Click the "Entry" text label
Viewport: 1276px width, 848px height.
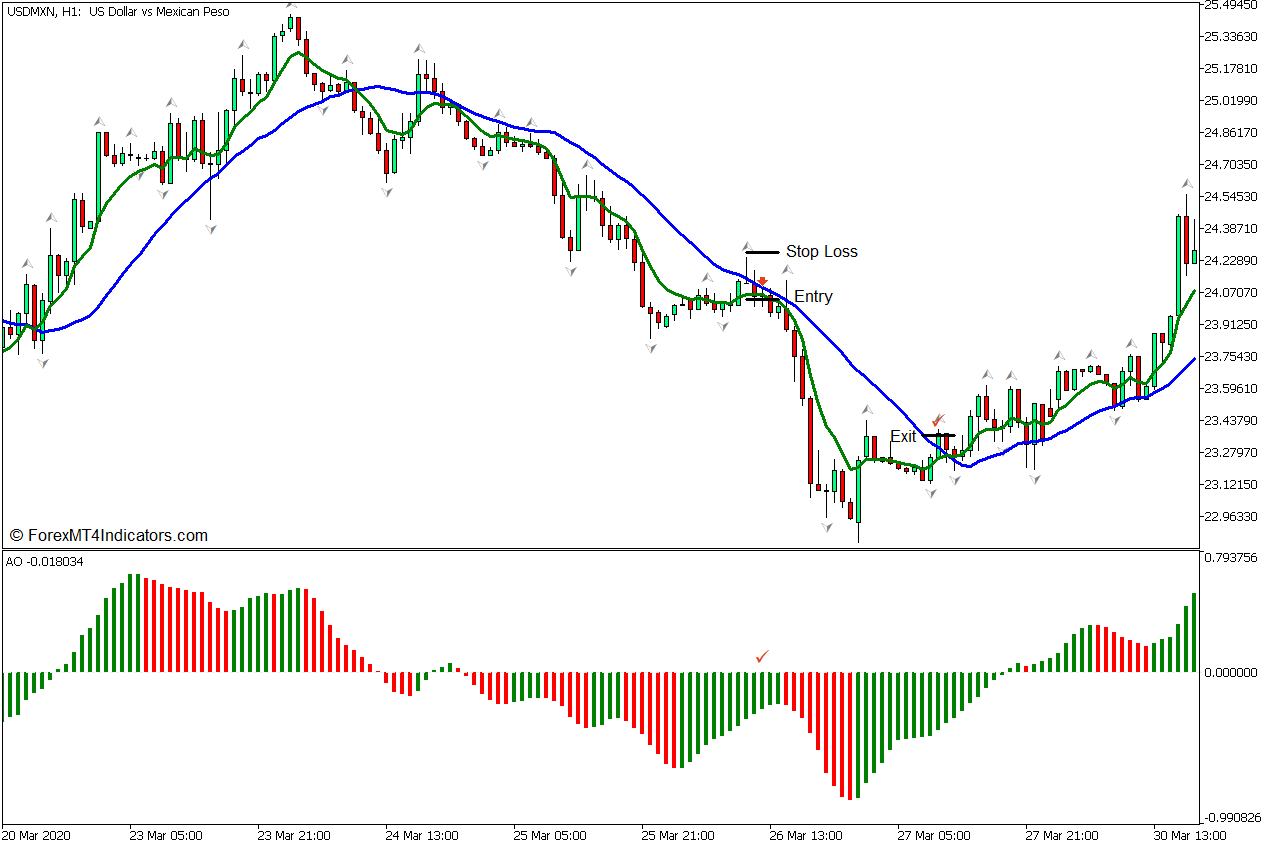(813, 297)
